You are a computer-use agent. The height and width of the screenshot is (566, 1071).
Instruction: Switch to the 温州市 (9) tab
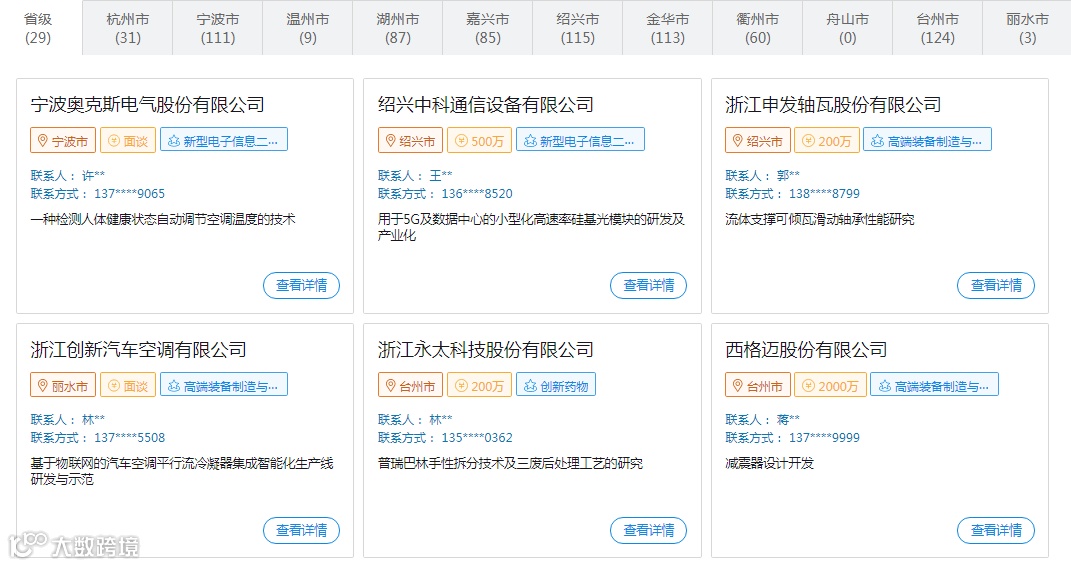coord(308,28)
